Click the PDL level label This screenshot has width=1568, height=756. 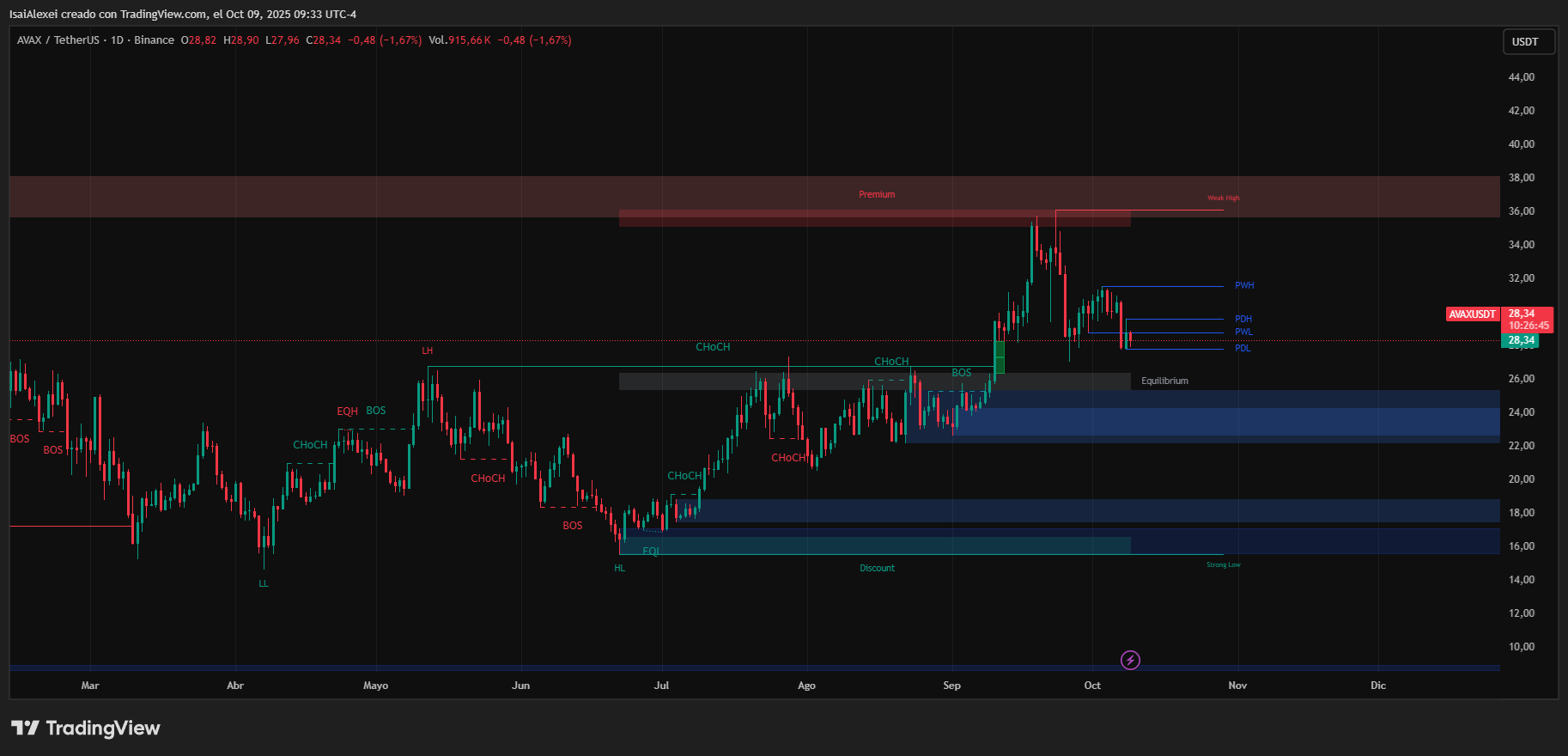point(1243,349)
